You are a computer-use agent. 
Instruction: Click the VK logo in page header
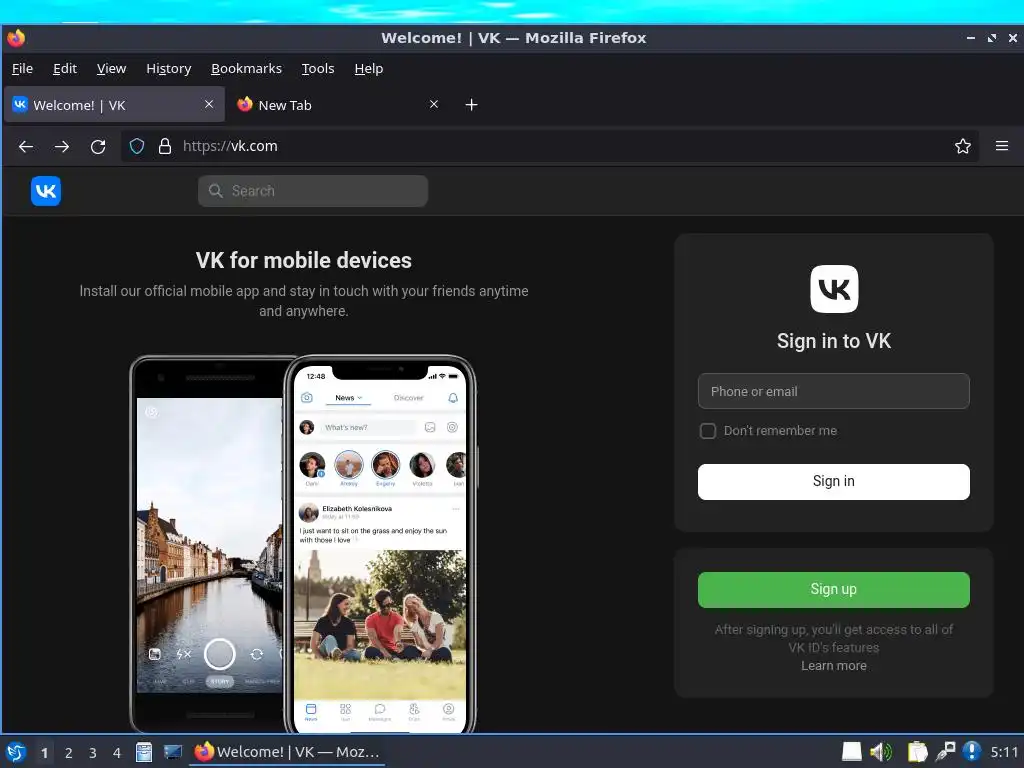tap(46, 191)
